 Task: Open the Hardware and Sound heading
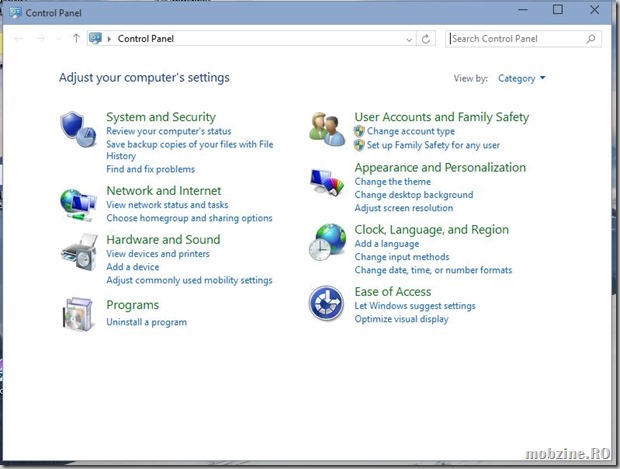coord(163,240)
